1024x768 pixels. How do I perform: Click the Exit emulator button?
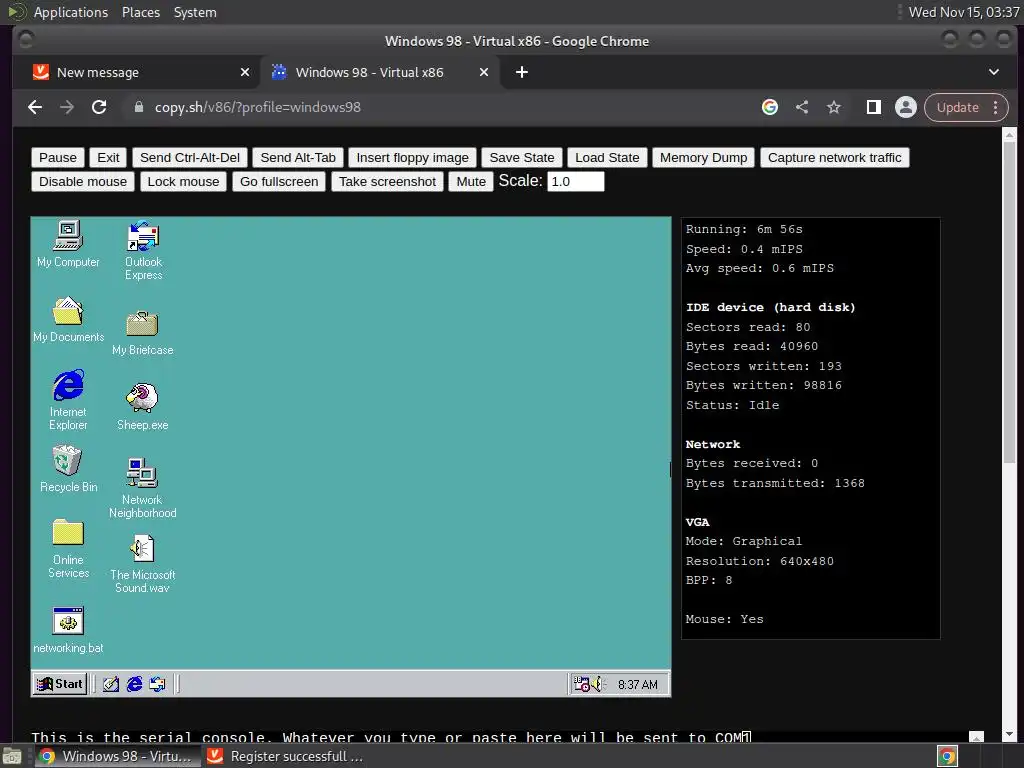[x=108, y=157]
